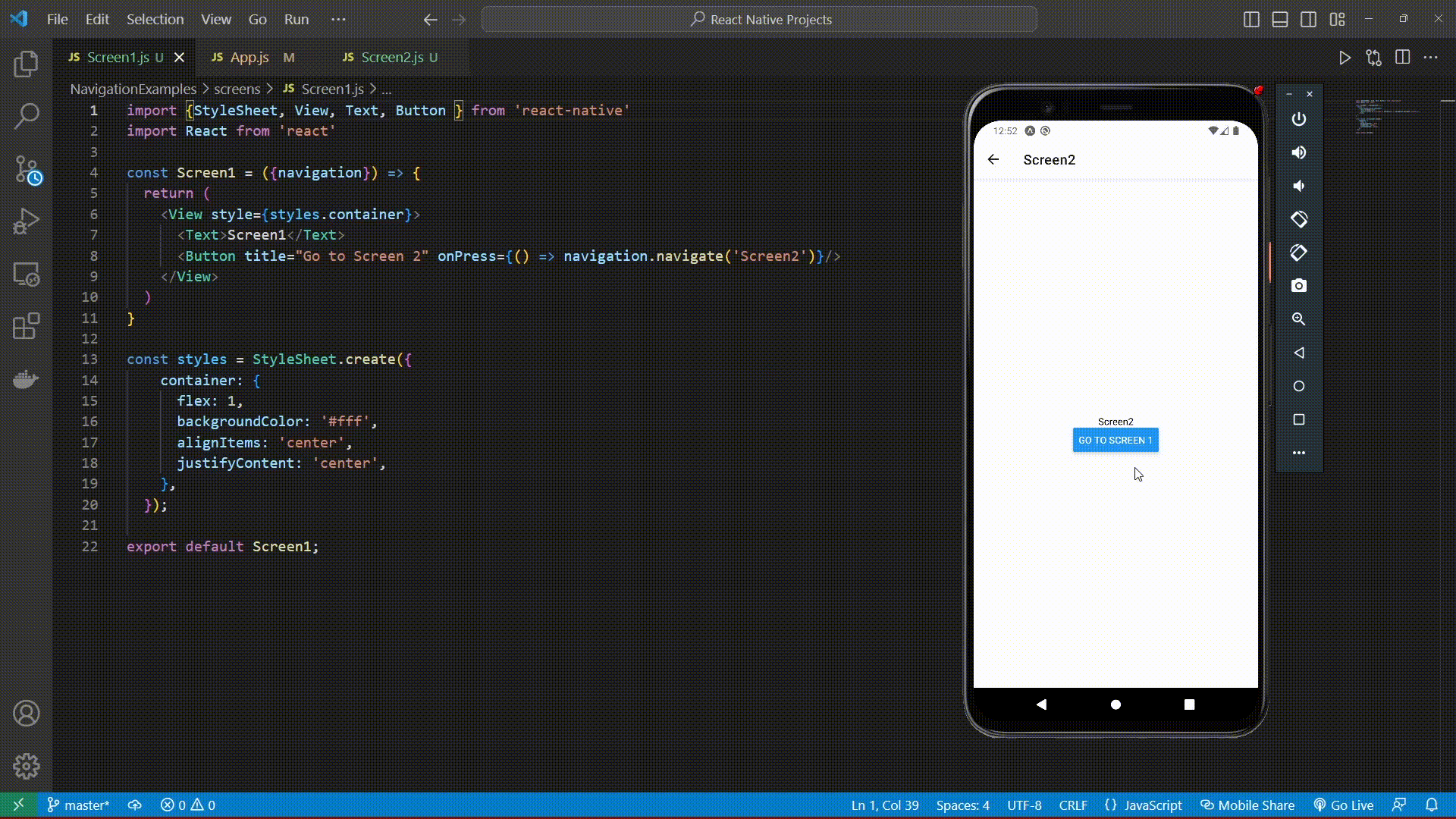
Task: Open the Explorer view in activity bar
Action: pos(27,64)
